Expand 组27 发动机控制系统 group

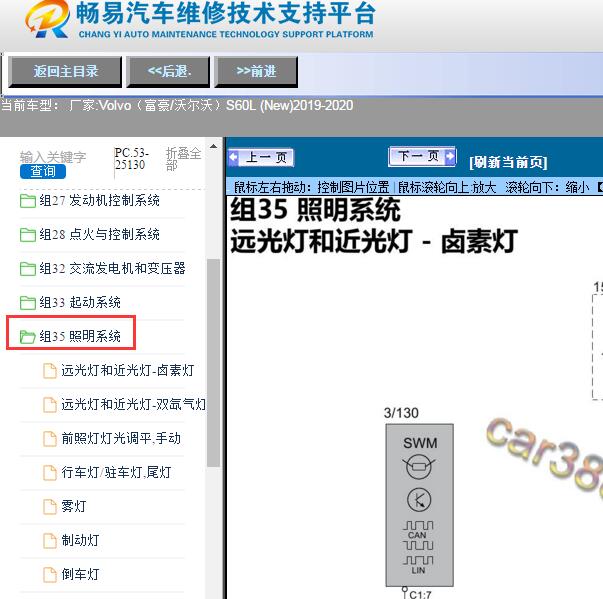(99, 201)
